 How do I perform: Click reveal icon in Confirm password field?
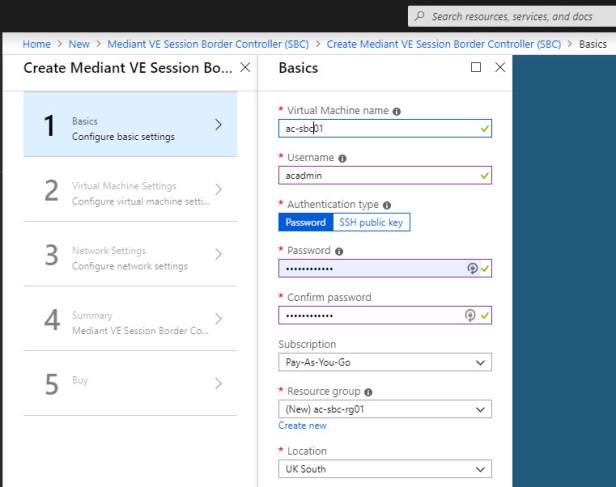point(471,315)
